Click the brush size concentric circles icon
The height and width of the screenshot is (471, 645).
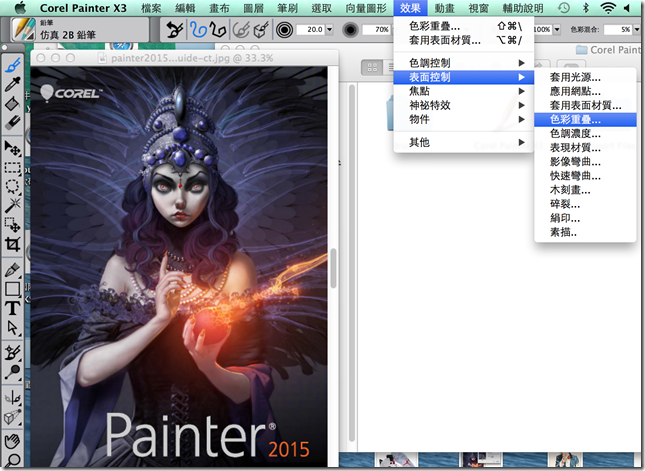tap(284, 30)
